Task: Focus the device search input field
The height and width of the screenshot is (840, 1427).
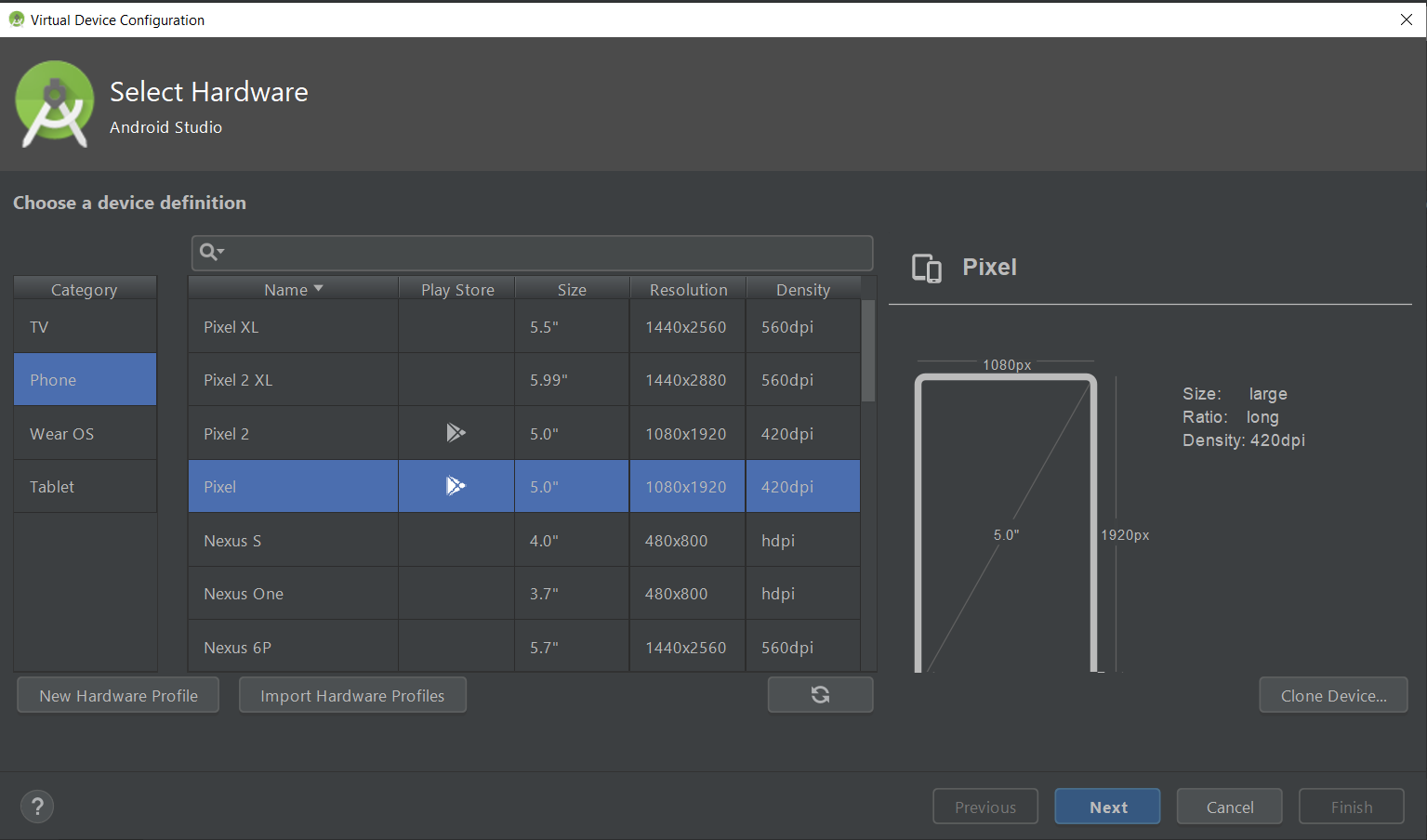Action: tap(532, 253)
